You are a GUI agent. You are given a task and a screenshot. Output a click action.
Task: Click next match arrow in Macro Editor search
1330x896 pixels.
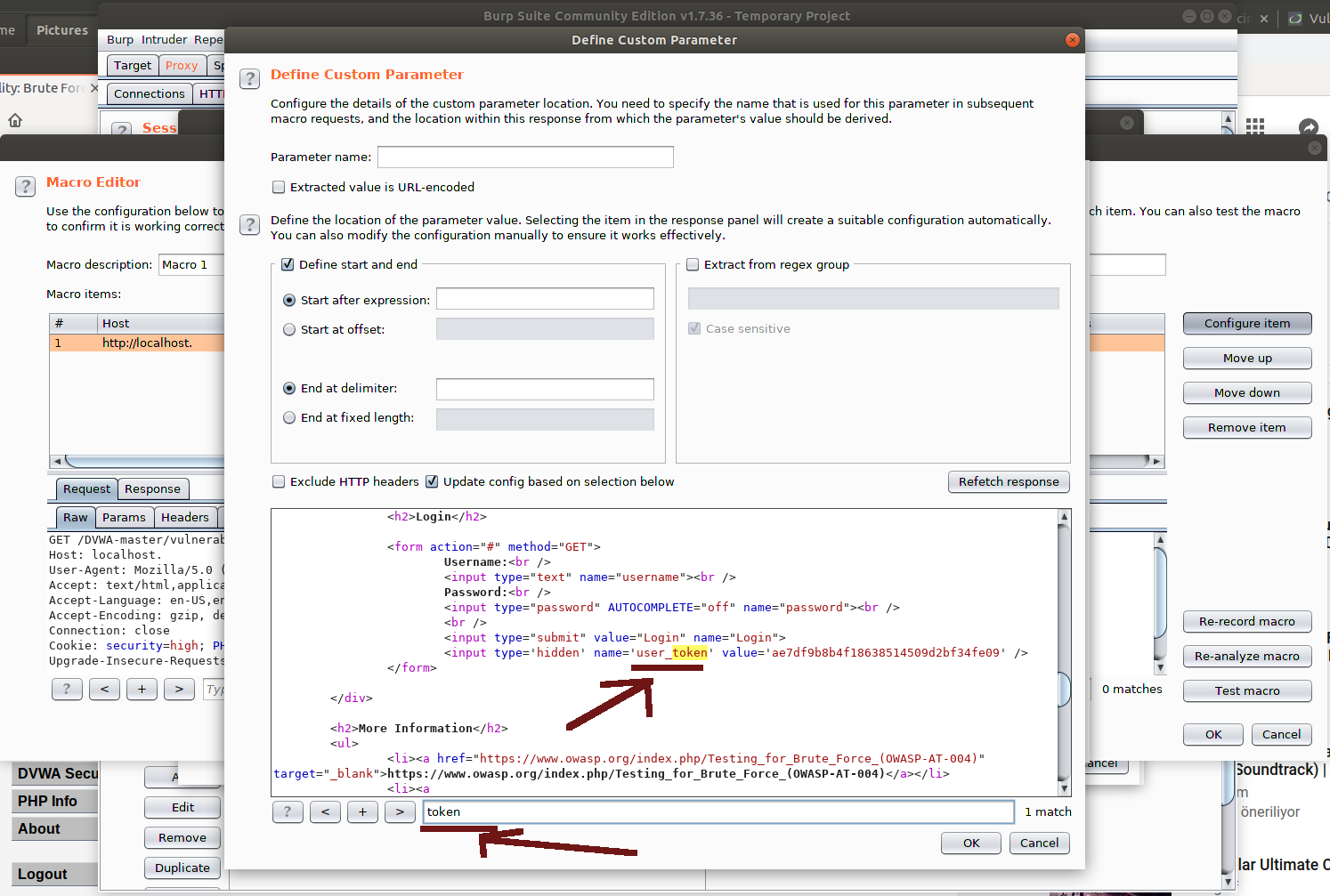(x=179, y=689)
